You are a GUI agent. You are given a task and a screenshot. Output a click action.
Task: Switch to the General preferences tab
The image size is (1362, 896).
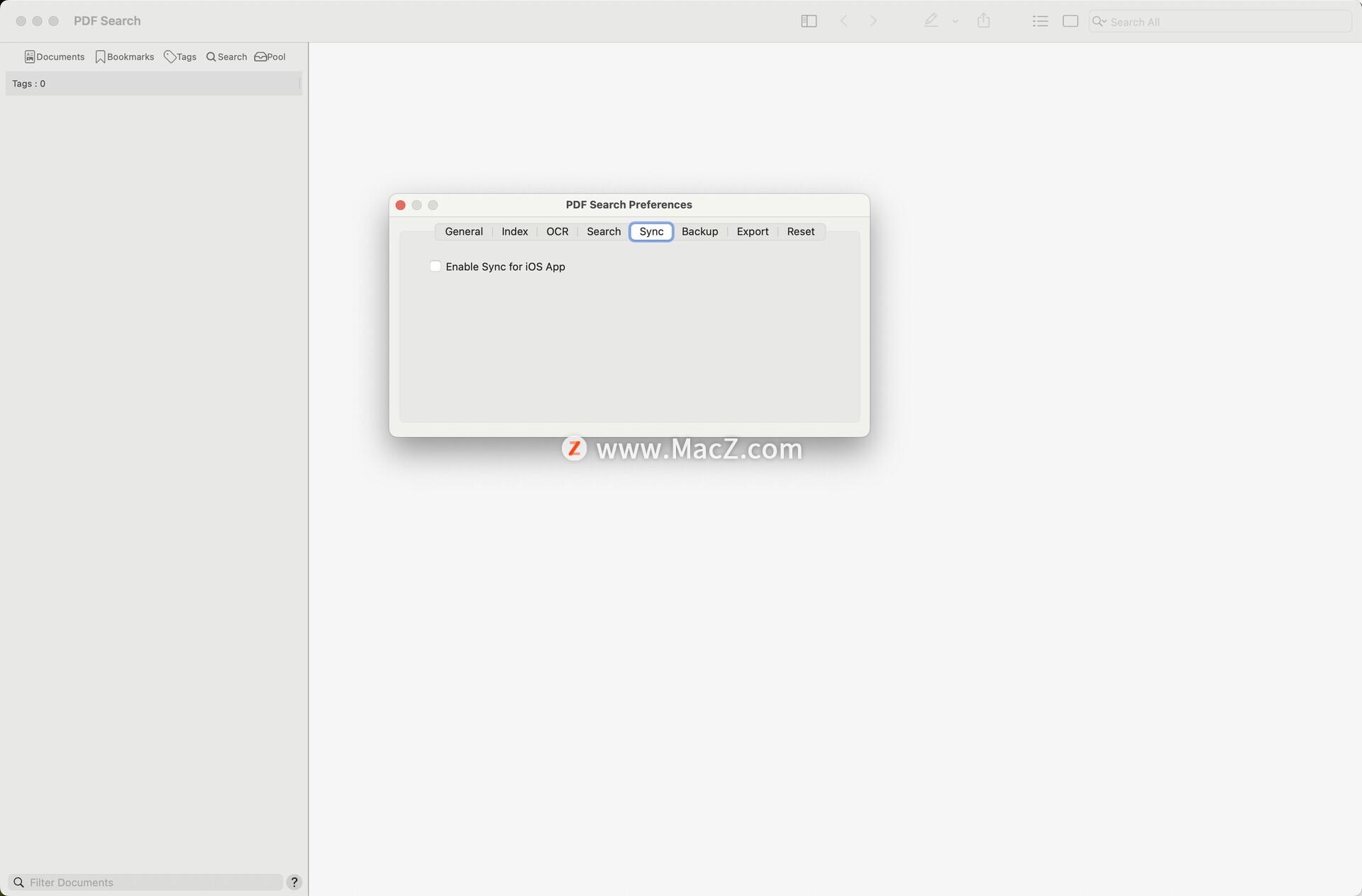pyautogui.click(x=464, y=231)
